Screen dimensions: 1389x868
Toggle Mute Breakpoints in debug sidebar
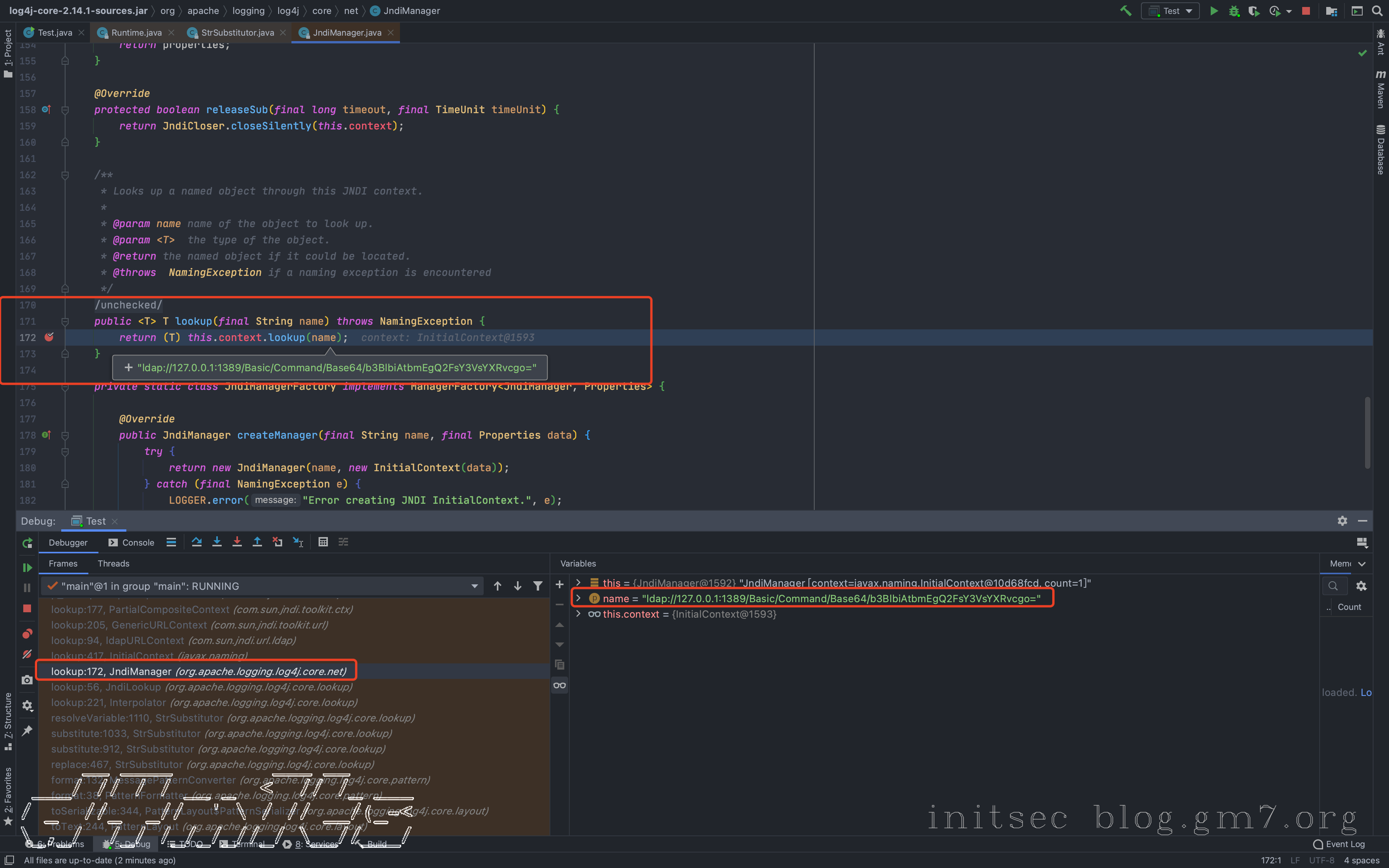(27, 654)
